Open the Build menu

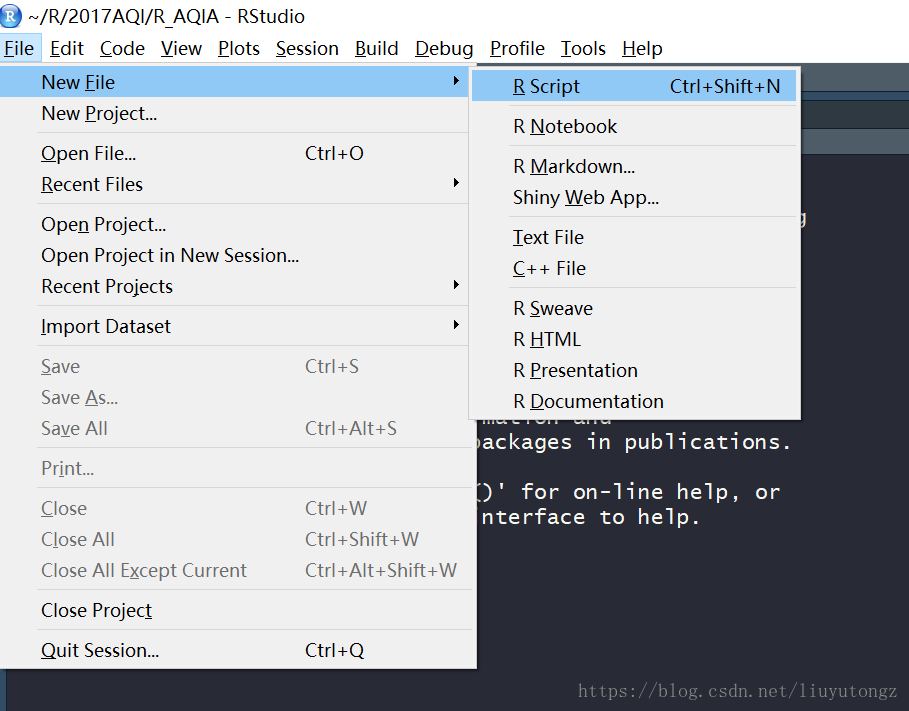point(376,49)
